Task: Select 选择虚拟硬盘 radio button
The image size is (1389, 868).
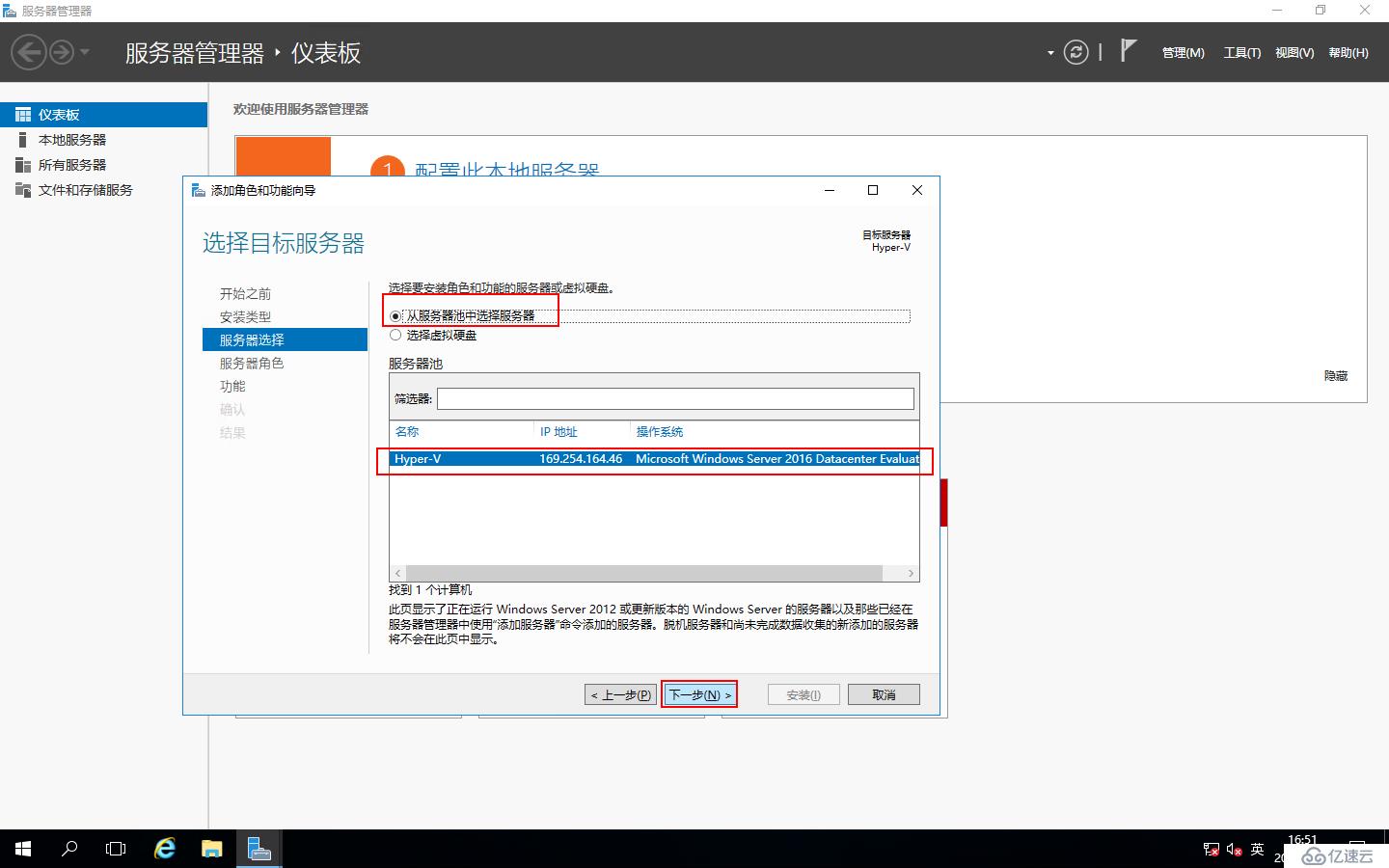Action: tap(395, 336)
